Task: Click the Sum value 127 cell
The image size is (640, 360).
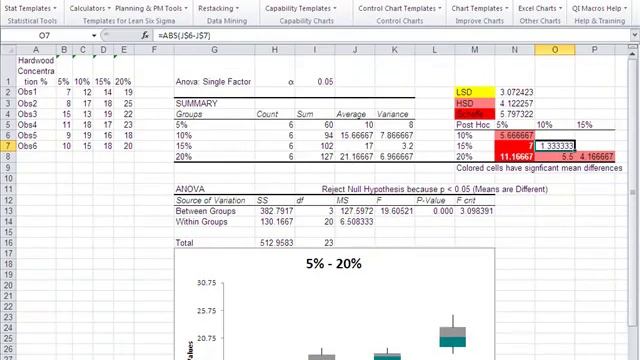Action: point(314,156)
